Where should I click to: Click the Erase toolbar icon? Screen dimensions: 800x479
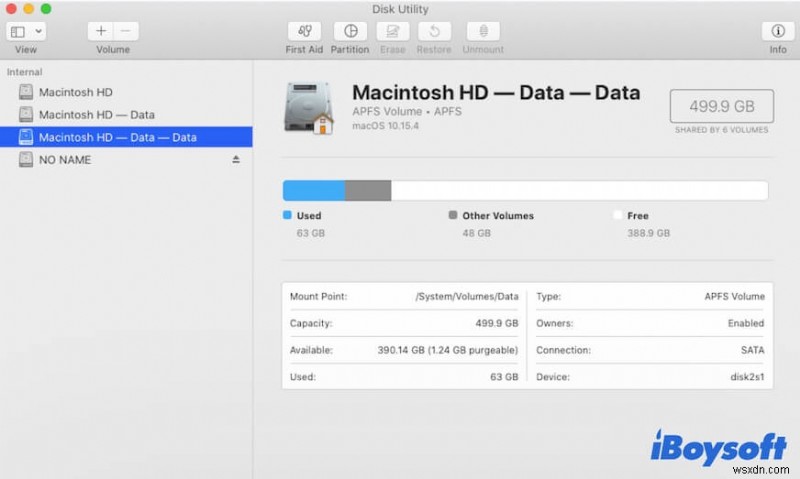point(392,31)
